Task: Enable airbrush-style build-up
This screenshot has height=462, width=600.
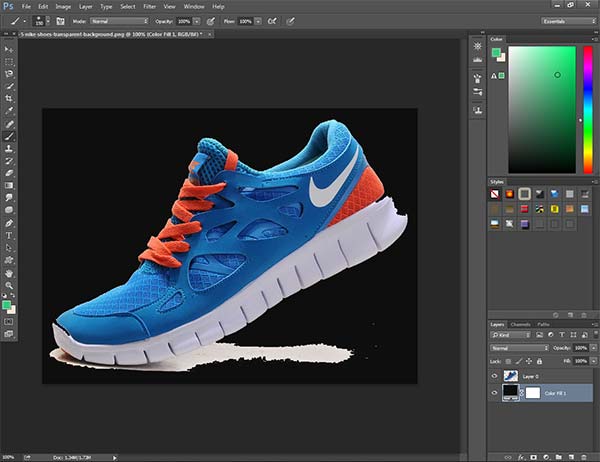Action: [272, 21]
